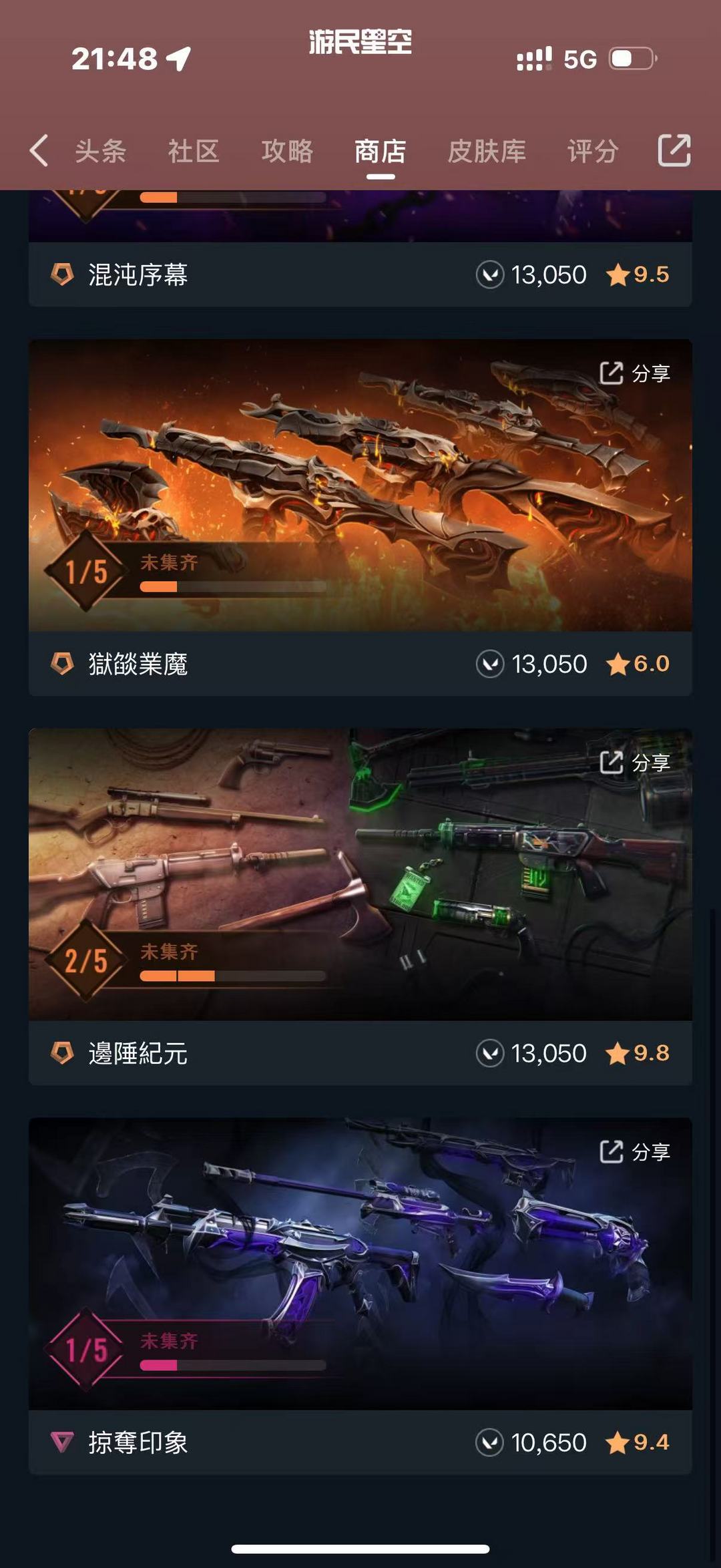The image size is (721, 1568).
Task: Open the 攻略 tab
Action: 287,151
